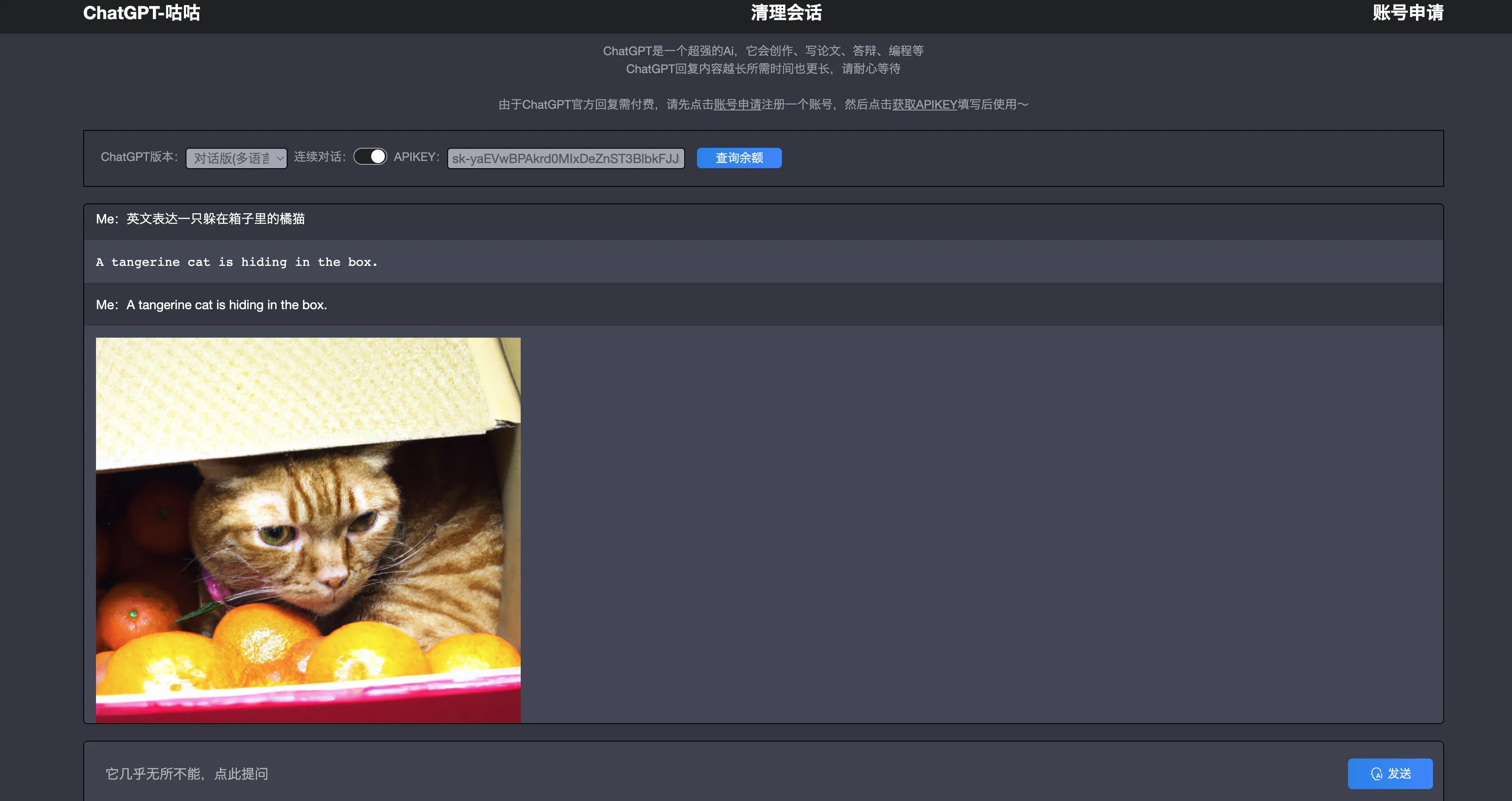Screen dimensions: 1512x801
Task: Click the 查询余额 button
Action: pos(739,158)
